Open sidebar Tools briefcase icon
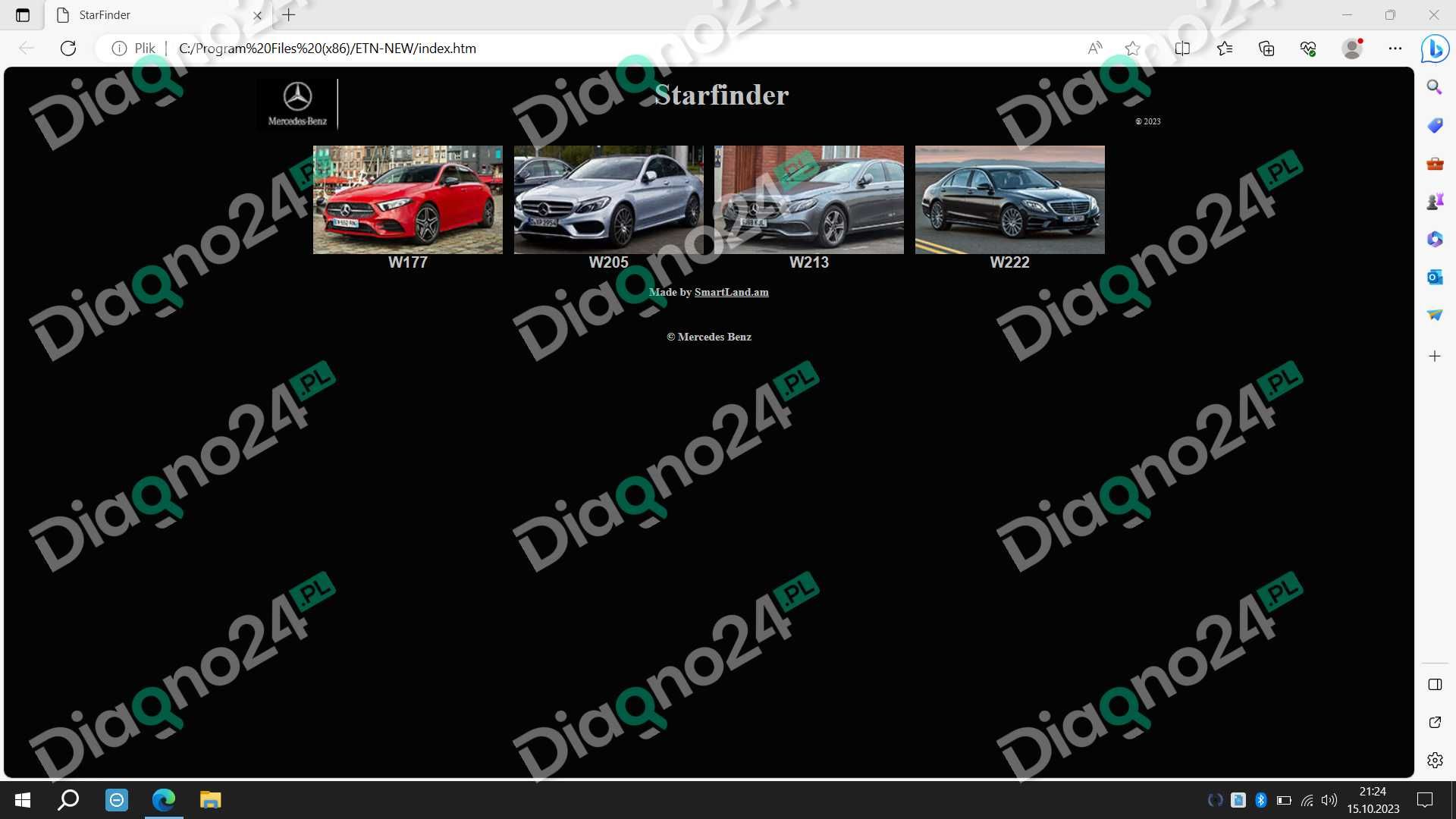This screenshot has width=1456, height=819. tap(1435, 163)
